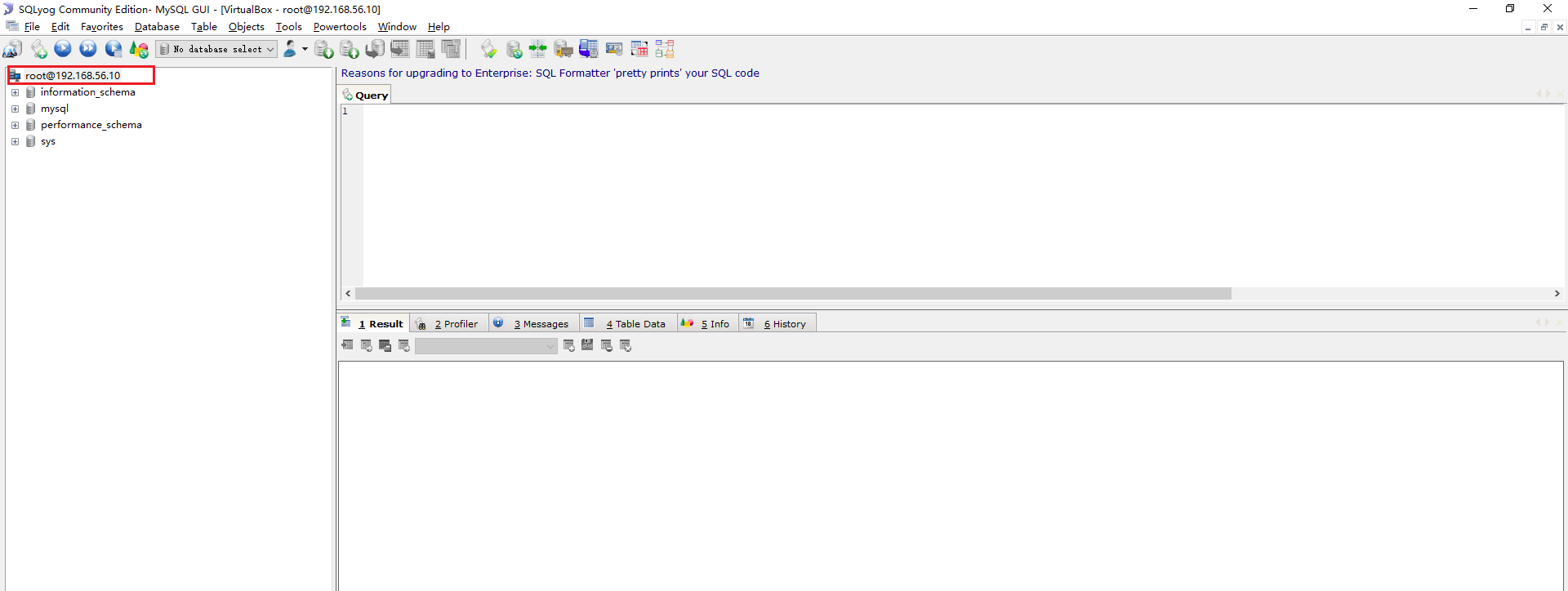This screenshot has height=591, width=1568.
Task: Click database icon with green up arrow
Action: tap(350, 49)
